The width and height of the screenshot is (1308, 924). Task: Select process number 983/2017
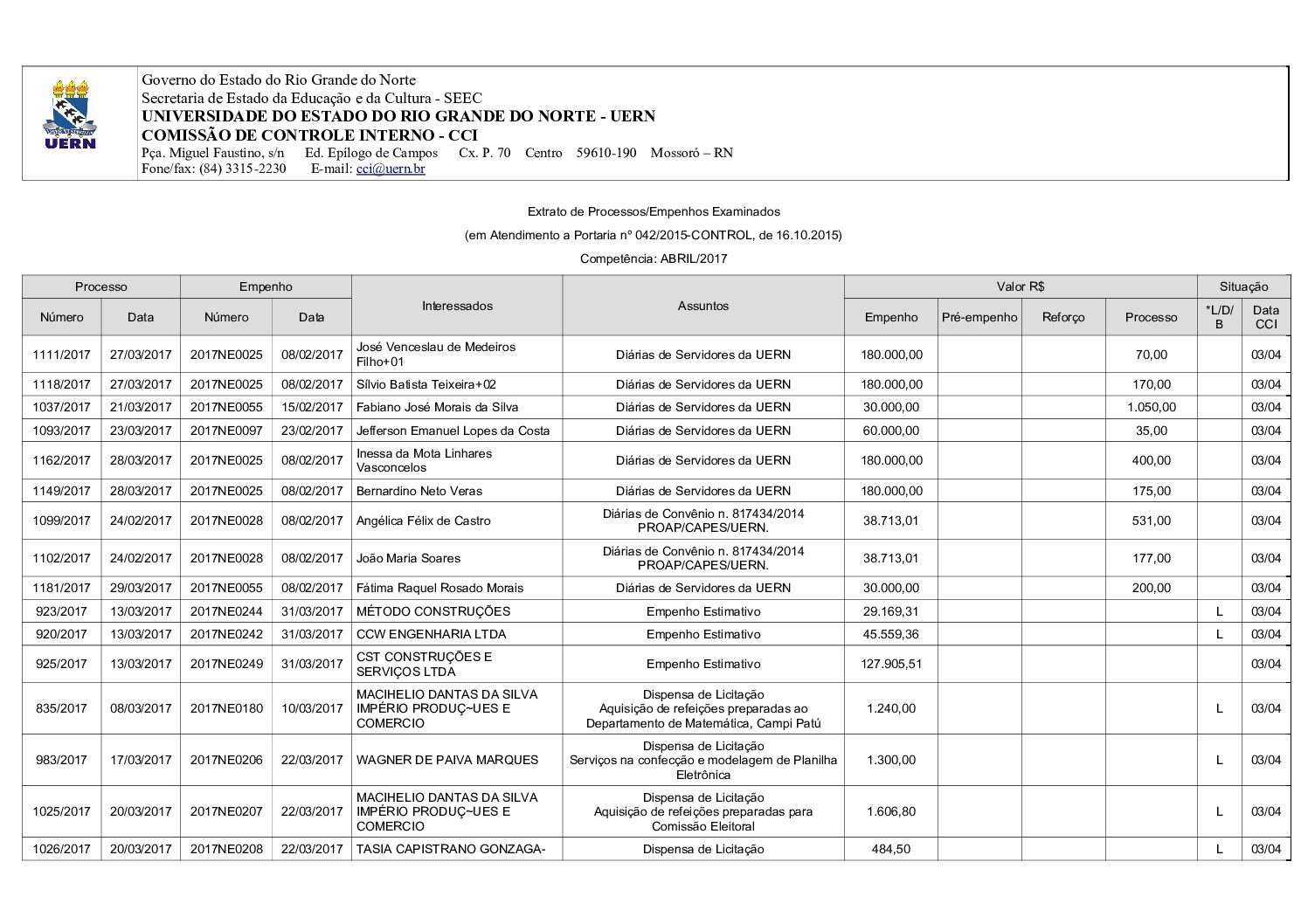pyautogui.click(x=61, y=760)
